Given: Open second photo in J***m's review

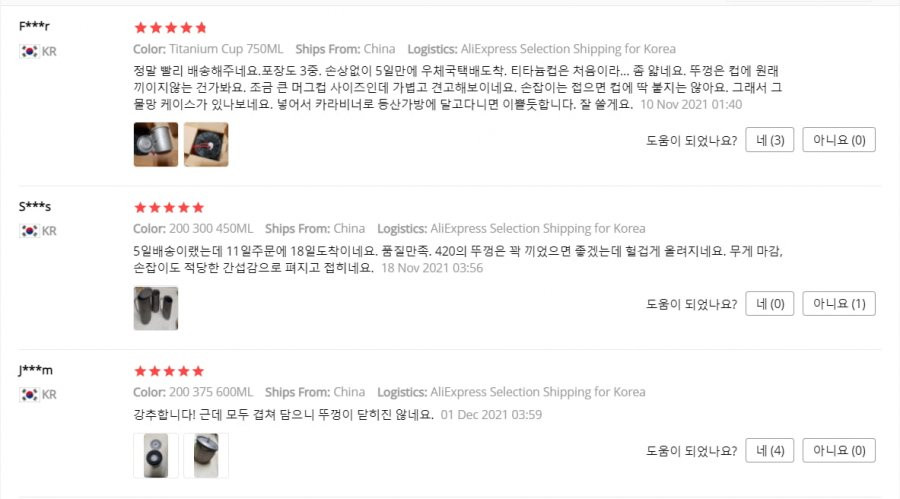Looking at the screenshot, I should click(x=206, y=455).
